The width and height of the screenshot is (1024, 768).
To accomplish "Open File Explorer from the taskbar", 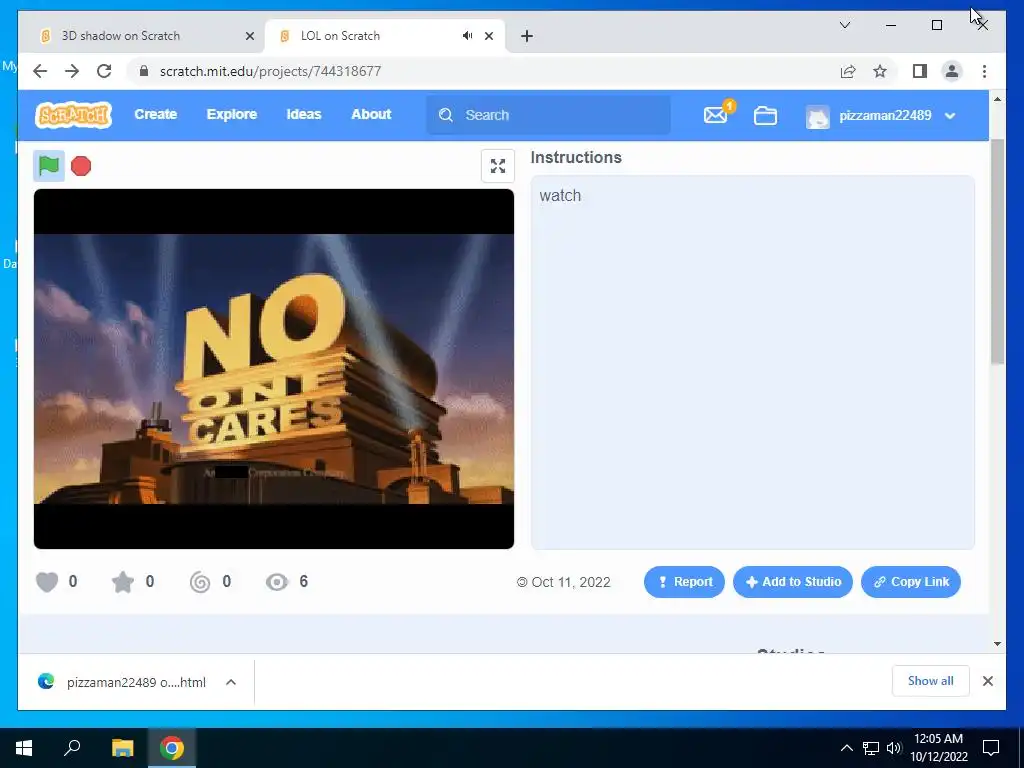I will (x=122, y=748).
